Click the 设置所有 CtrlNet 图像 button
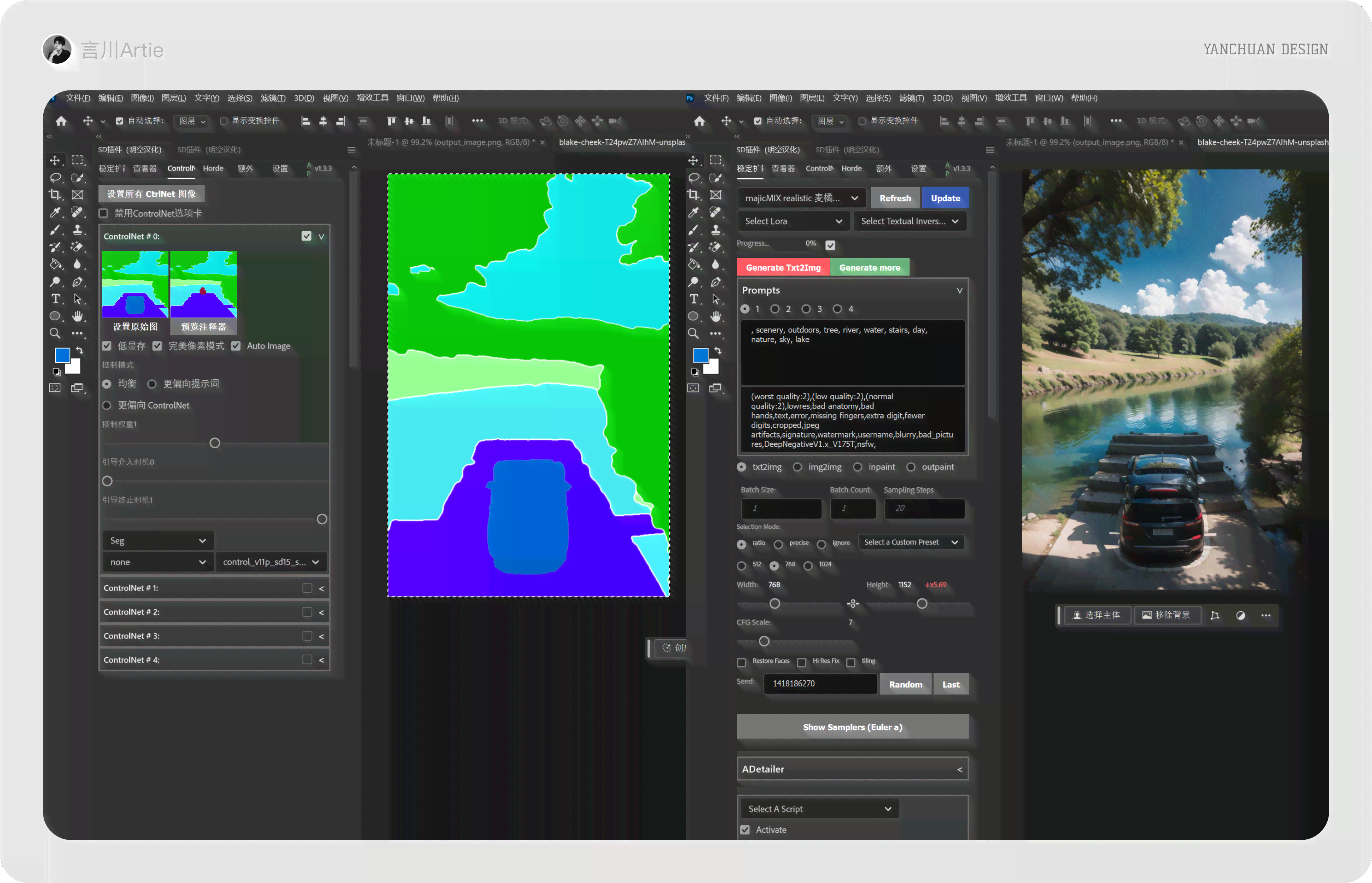Image resolution: width=1372 pixels, height=883 pixels. click(x=151, y=194)
